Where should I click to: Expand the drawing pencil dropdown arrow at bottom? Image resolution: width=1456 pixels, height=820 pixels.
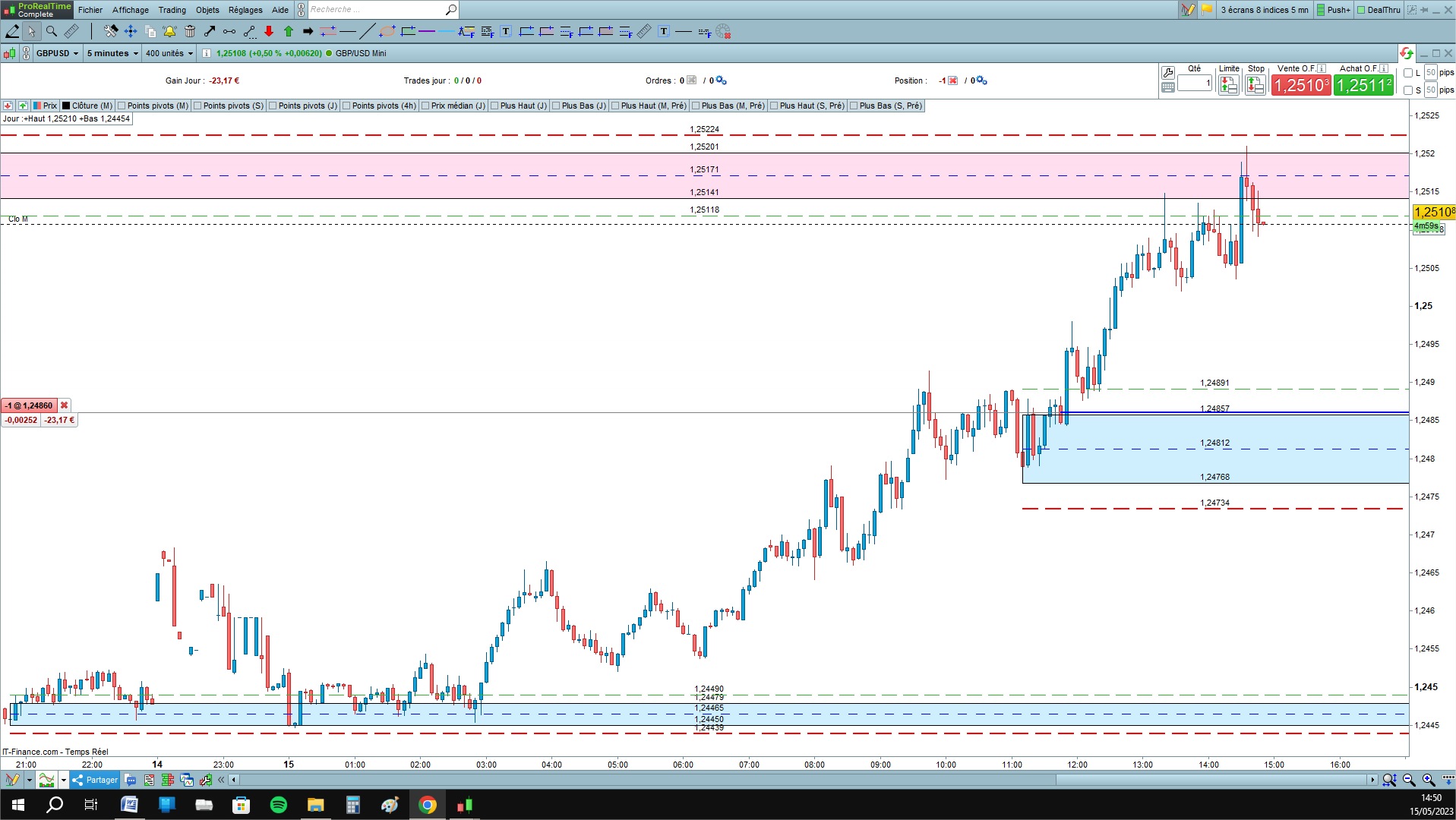[x=29, y=780]
